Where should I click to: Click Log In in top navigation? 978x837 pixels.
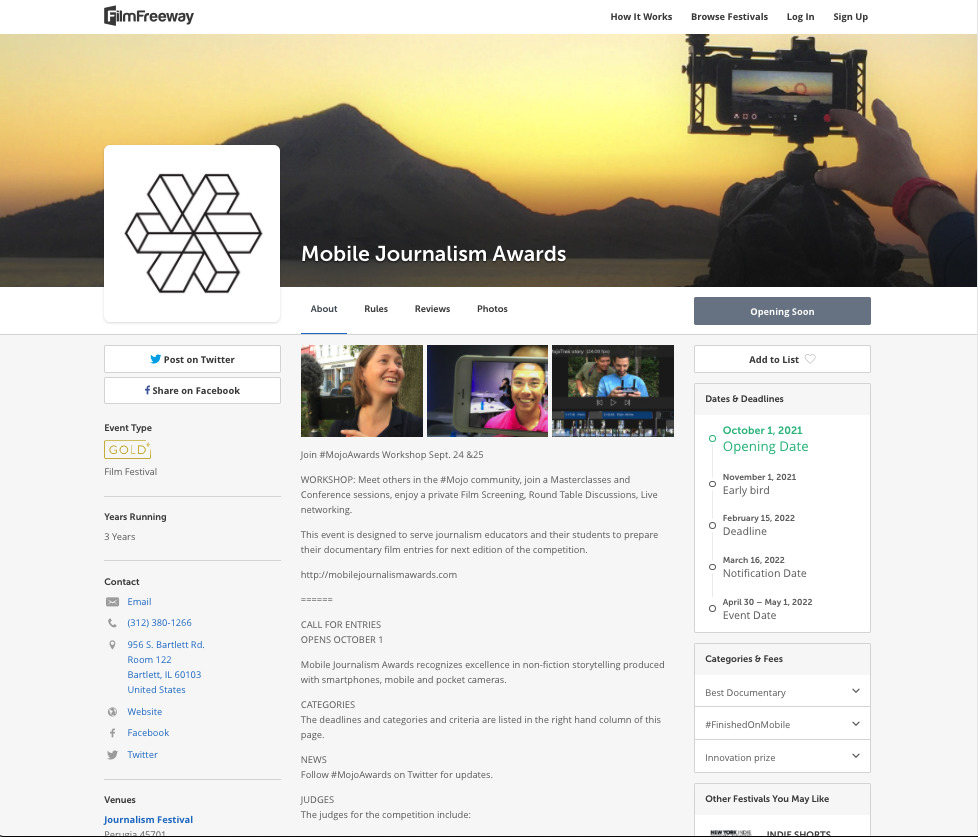tap(800, 17)
